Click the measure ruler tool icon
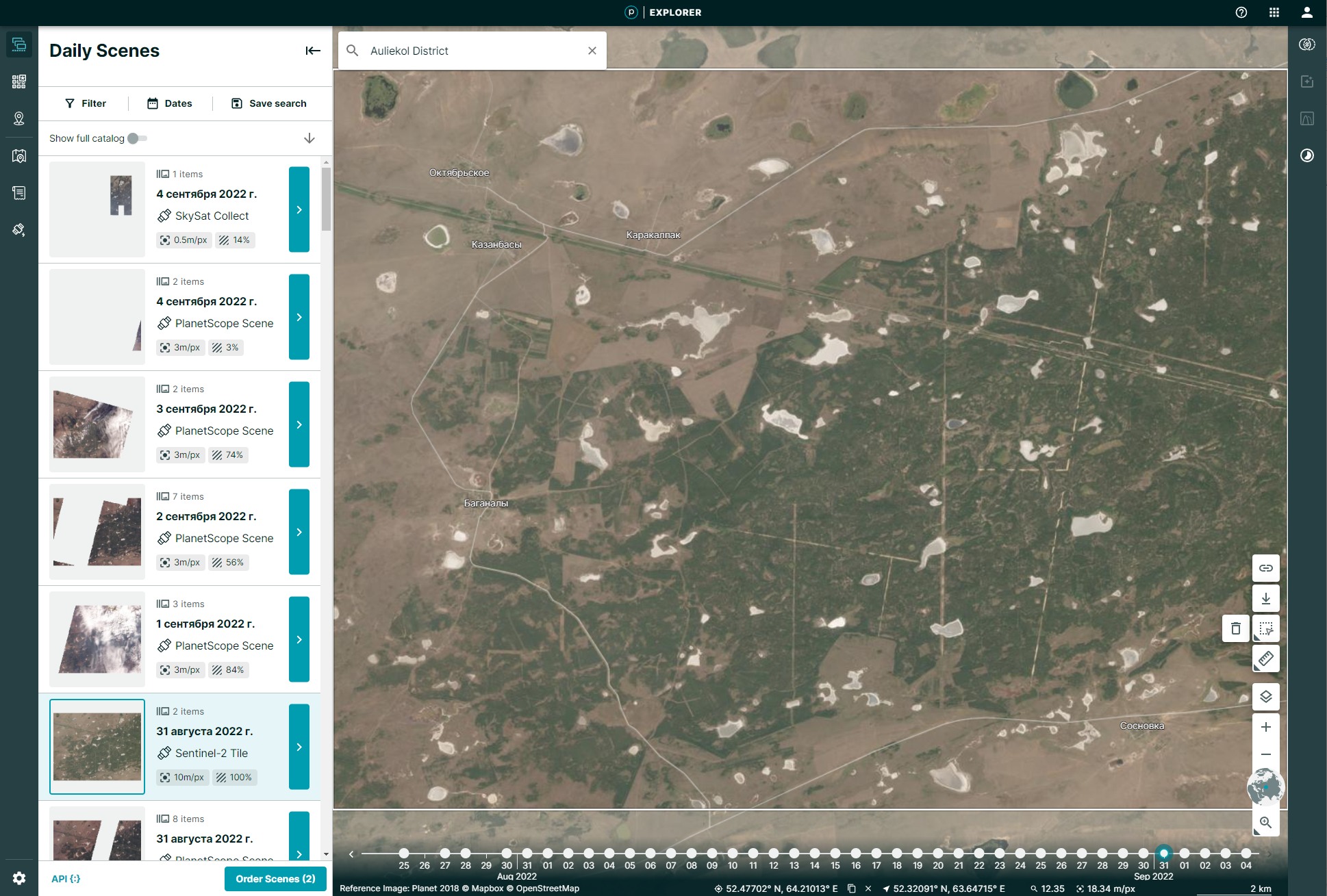The image size is (1327, 896). point(1265,658)
